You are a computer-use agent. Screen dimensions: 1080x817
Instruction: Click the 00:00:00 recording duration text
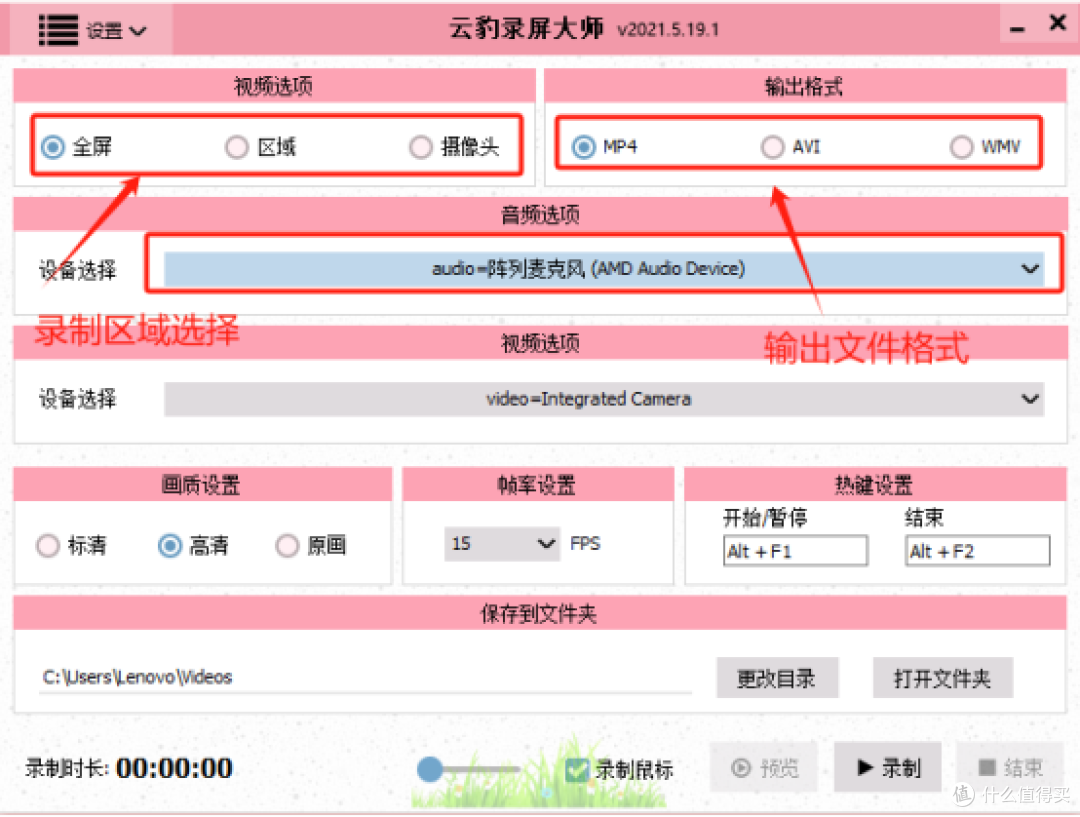(x=174, y=768)
